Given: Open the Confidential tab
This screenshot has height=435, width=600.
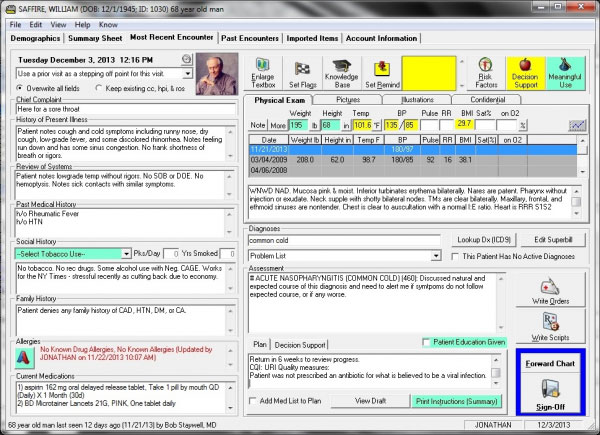Looking at the screenshot, I should point(488,100).
